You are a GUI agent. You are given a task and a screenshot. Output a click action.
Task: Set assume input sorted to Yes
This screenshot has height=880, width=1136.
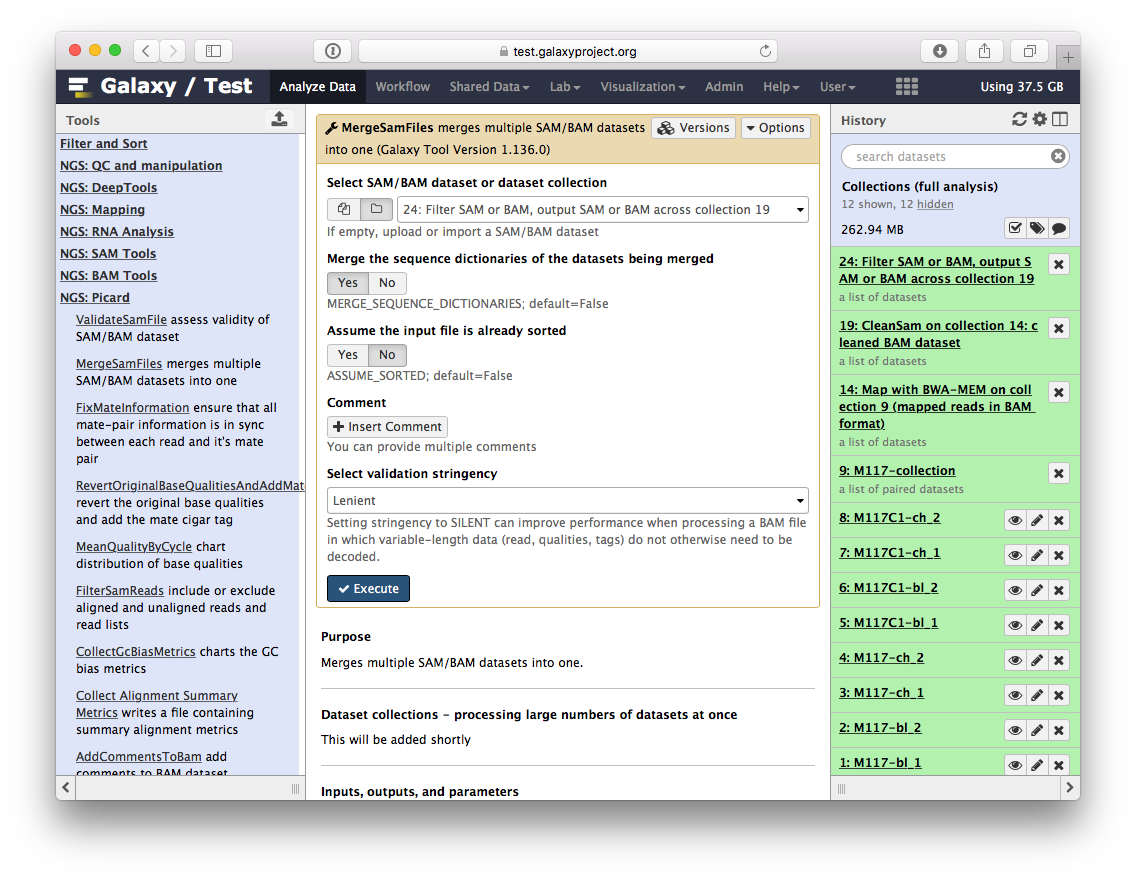tap(348, 354)
